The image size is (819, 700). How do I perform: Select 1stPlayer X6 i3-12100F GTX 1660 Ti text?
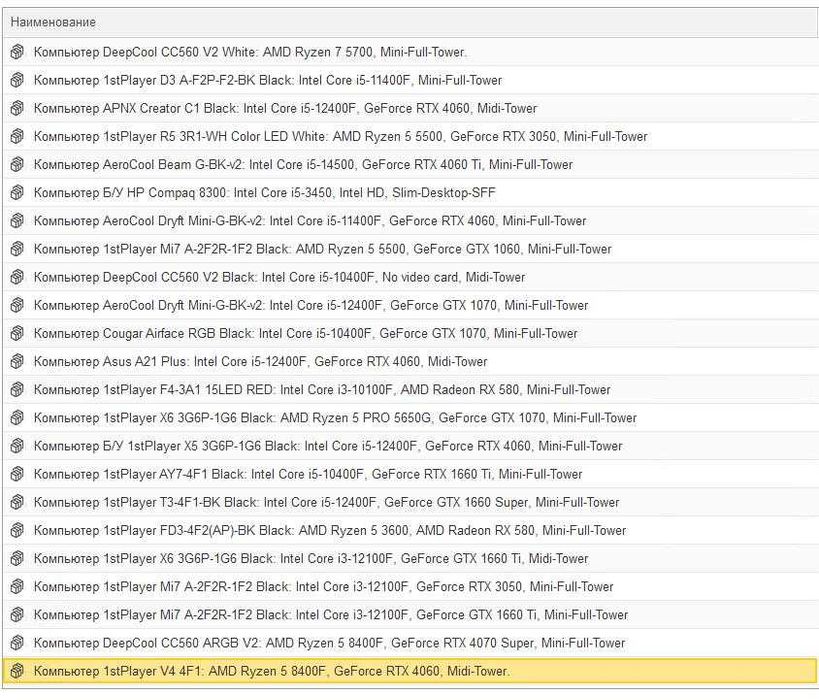(311, 559)
